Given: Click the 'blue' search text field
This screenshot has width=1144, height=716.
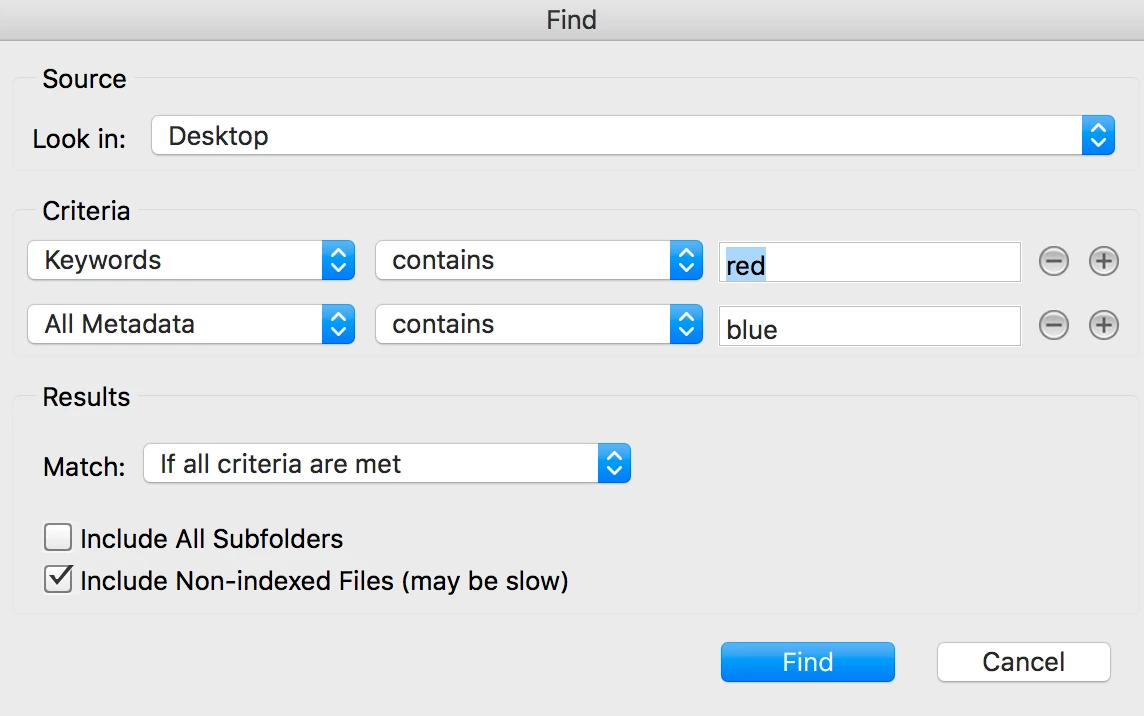Looking at the screenshot, I should coord(870,328).
